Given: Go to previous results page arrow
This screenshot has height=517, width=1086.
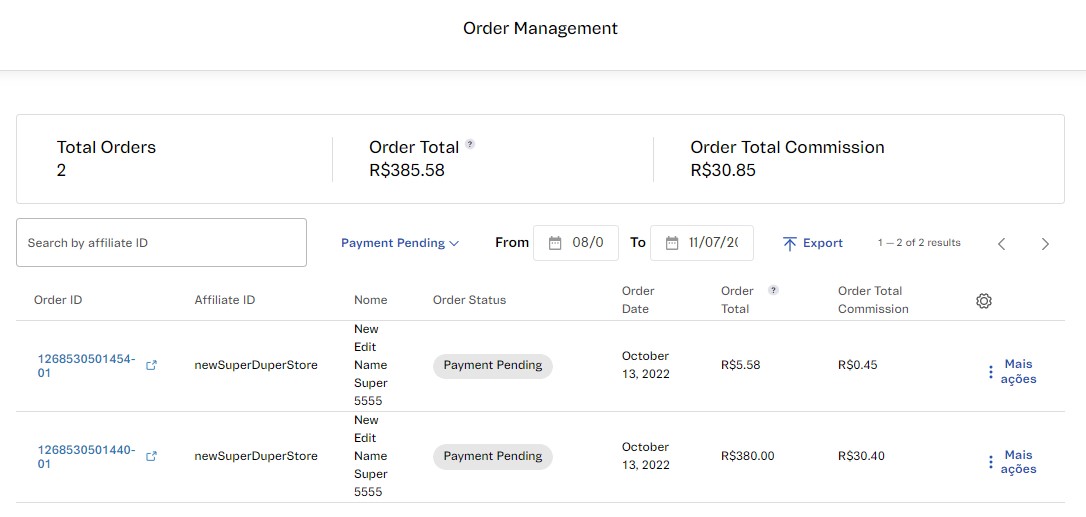Looking at the screenshot, I should [x=1002, y=244].
